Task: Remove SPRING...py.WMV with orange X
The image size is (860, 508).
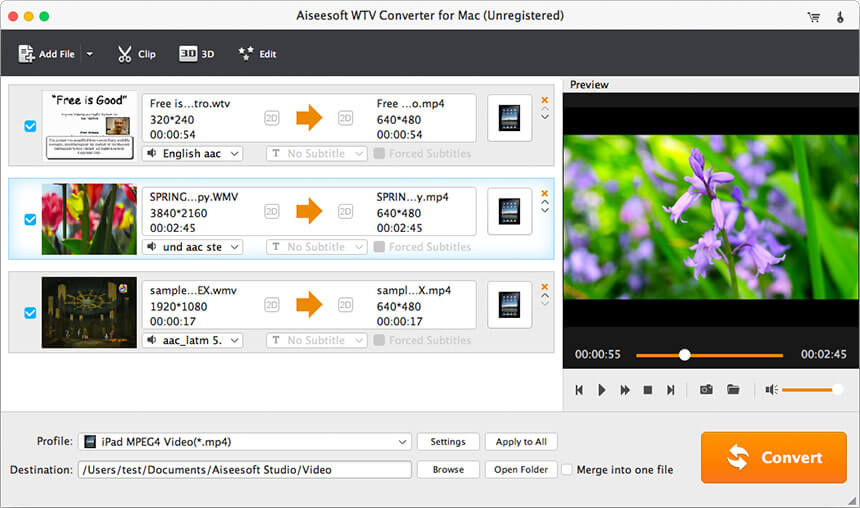Action: point(545,193)
